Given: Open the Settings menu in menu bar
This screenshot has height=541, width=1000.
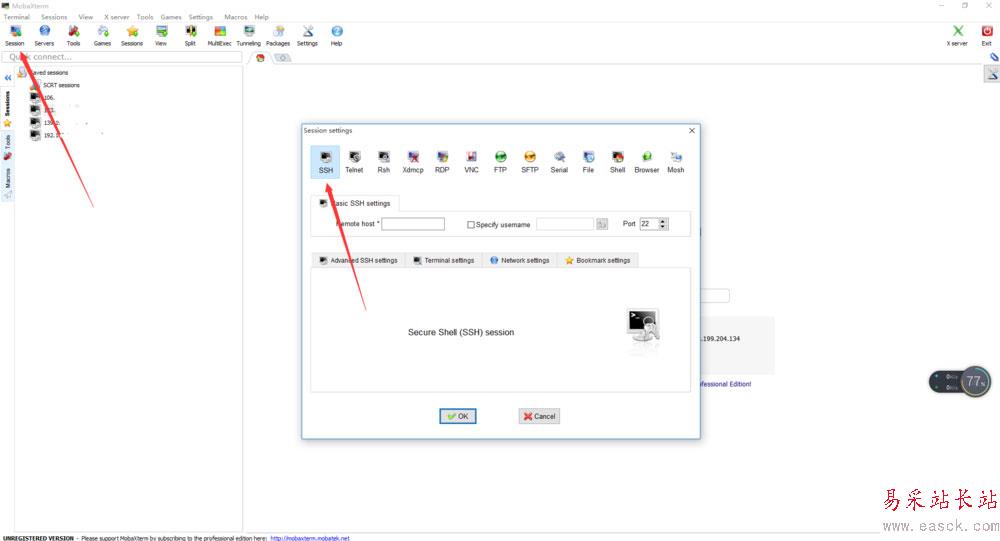Looking at the screenshot, I should [200, 17].
